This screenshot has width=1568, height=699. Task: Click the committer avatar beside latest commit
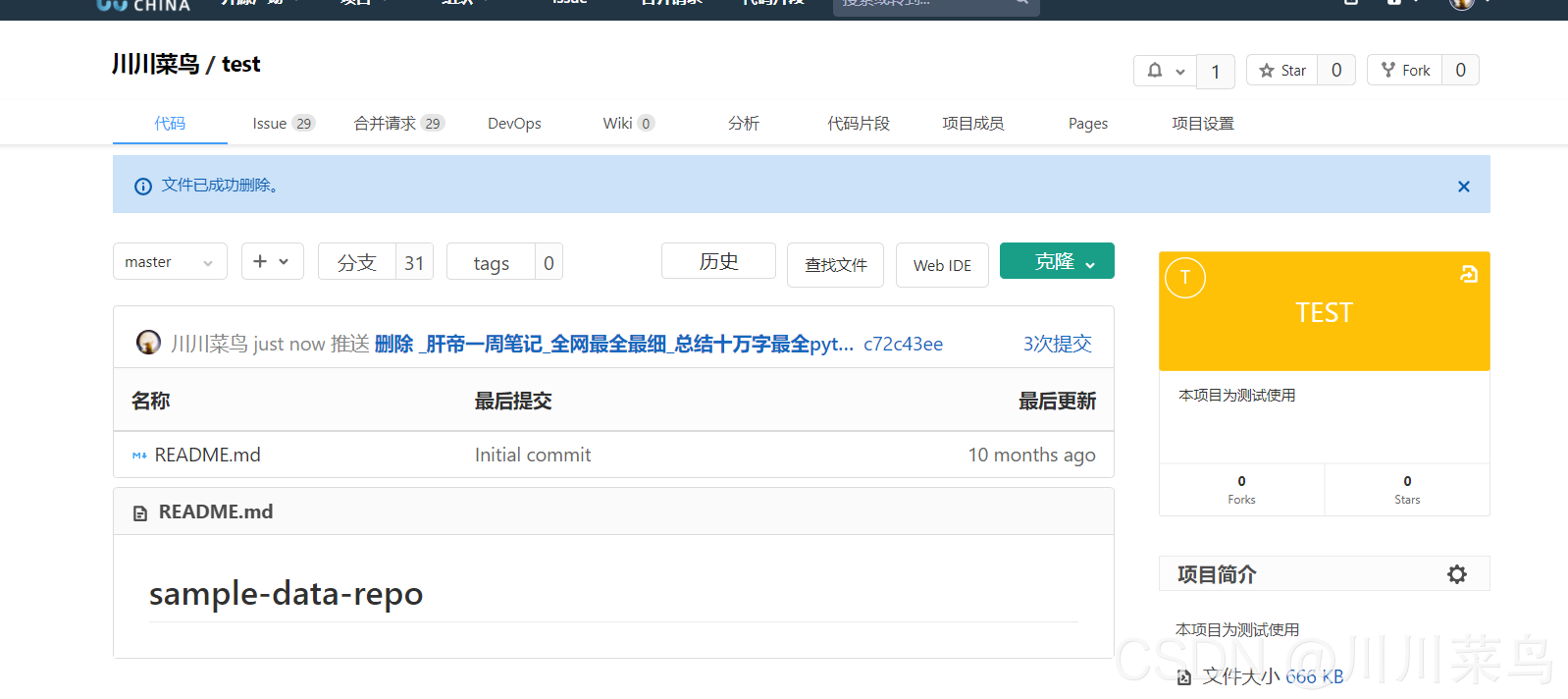(148, 343)
